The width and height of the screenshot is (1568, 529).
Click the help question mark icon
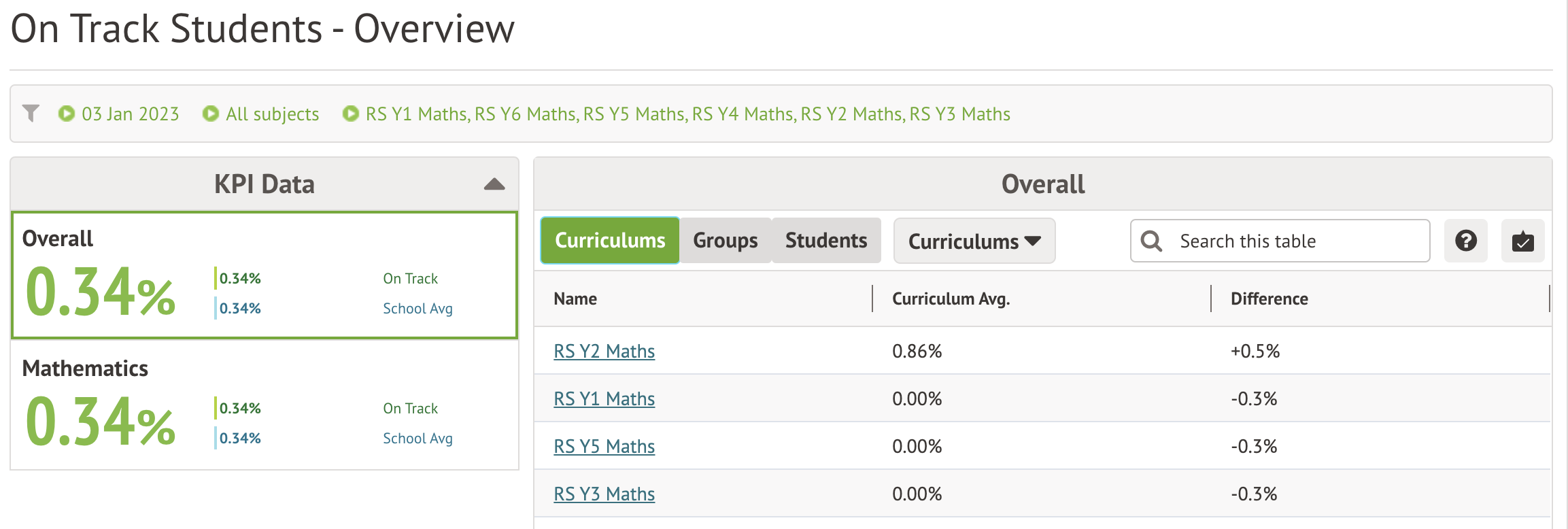[1465, 241]
